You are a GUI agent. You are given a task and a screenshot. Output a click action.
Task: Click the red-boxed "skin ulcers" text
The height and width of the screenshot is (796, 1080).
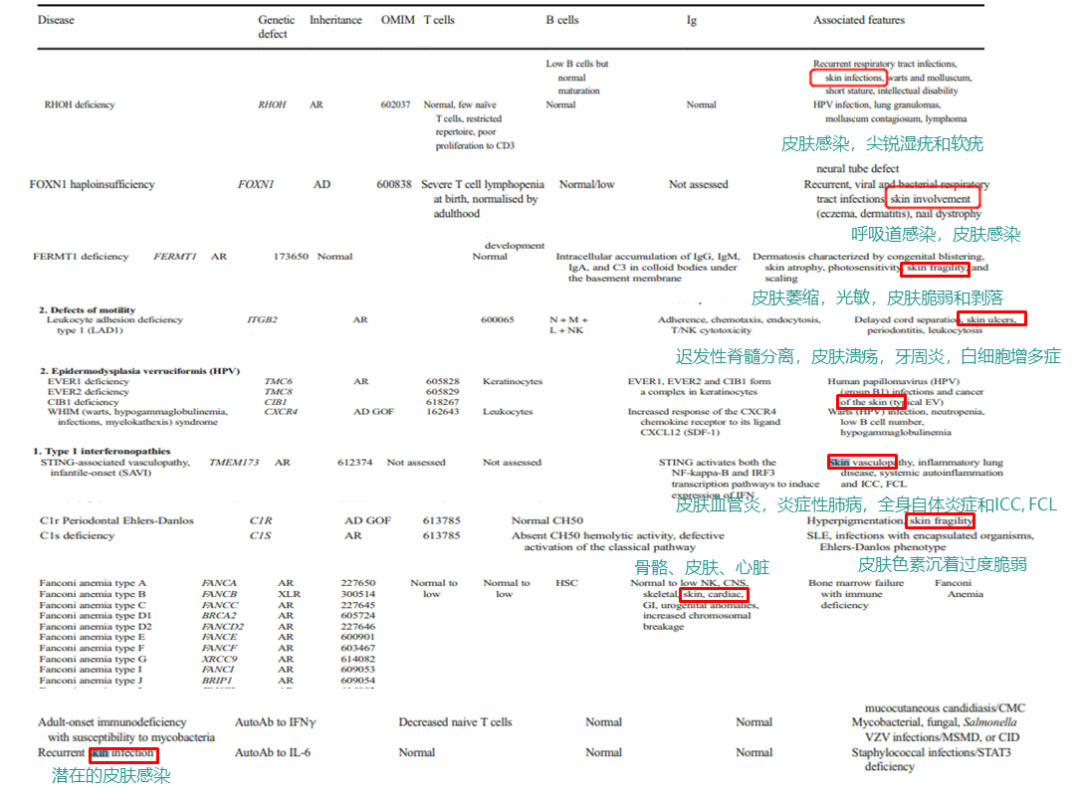click(990, 320)
